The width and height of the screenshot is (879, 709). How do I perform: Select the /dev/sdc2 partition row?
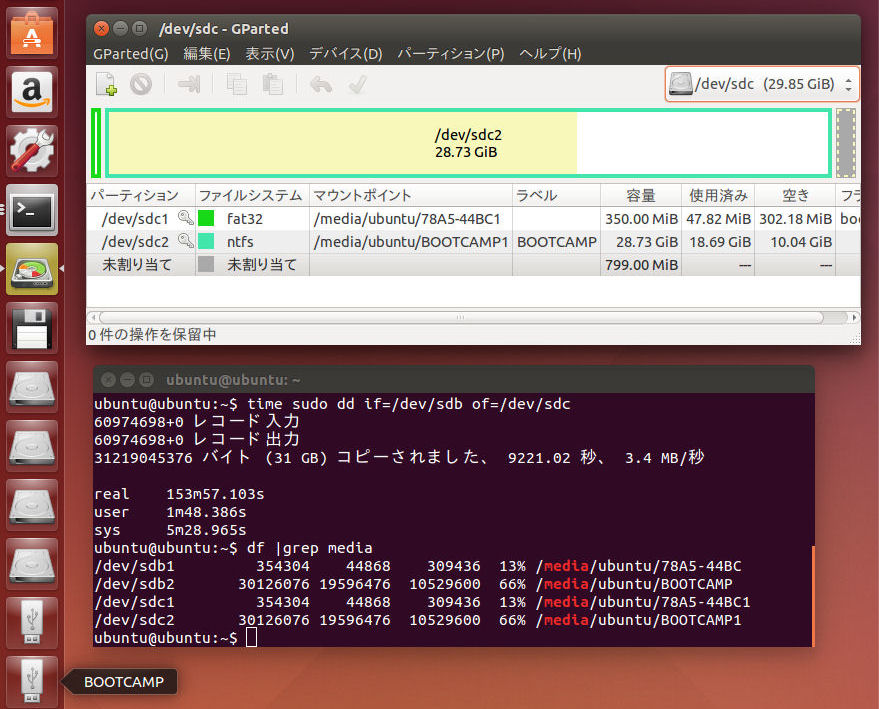click(x=473, y=242)
